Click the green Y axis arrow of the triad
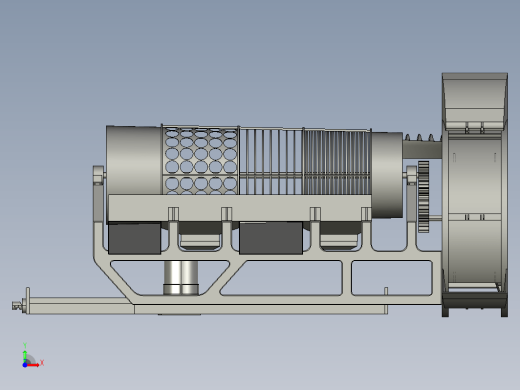 click(25, 356)
